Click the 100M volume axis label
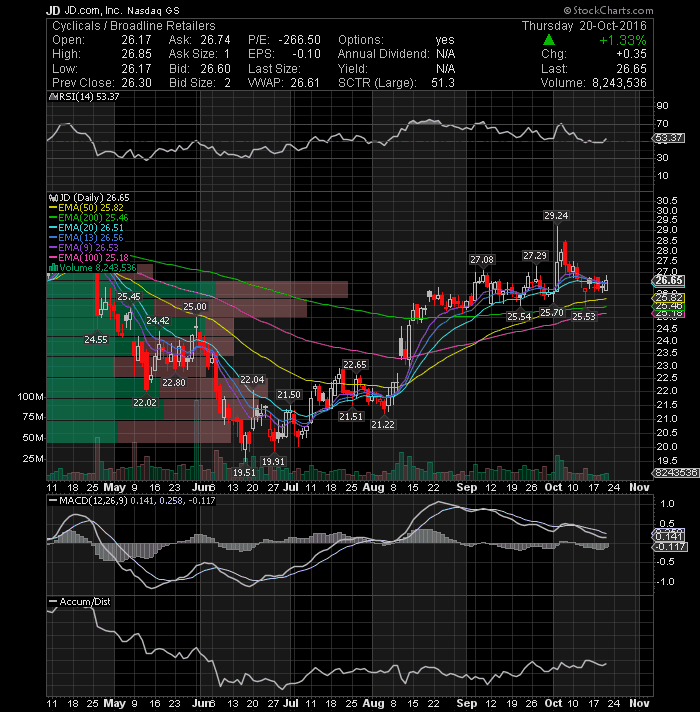Image resolution: width=700 pixels, height=712 pixels. coord(30,397)
